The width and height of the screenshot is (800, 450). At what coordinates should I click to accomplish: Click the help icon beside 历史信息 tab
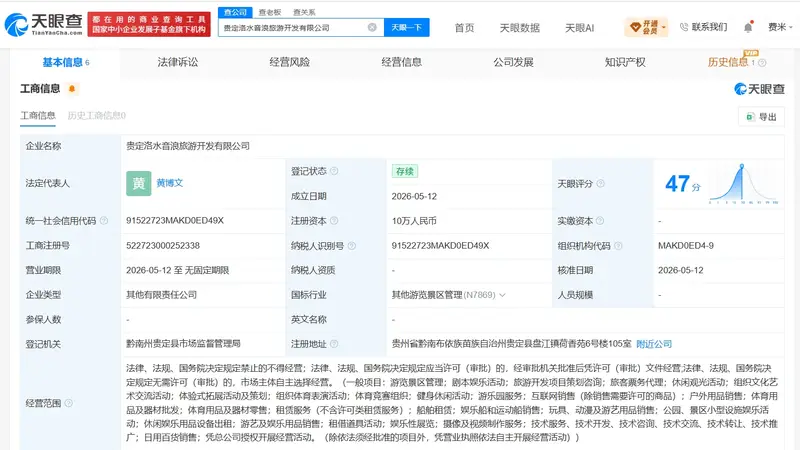pyautogui.click(x=762, y=63)
